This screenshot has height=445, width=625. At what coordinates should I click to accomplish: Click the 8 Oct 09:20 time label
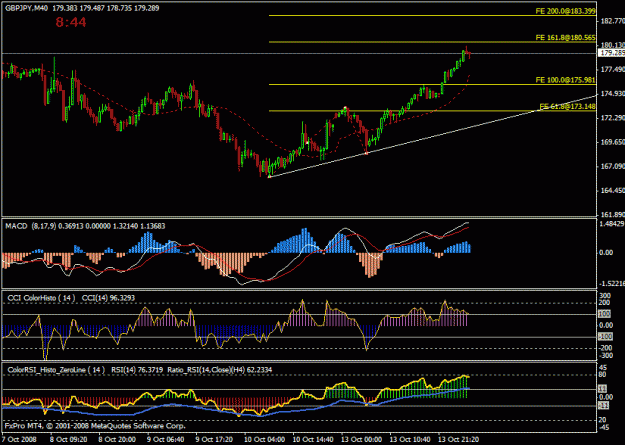click(x=71, y=439)
